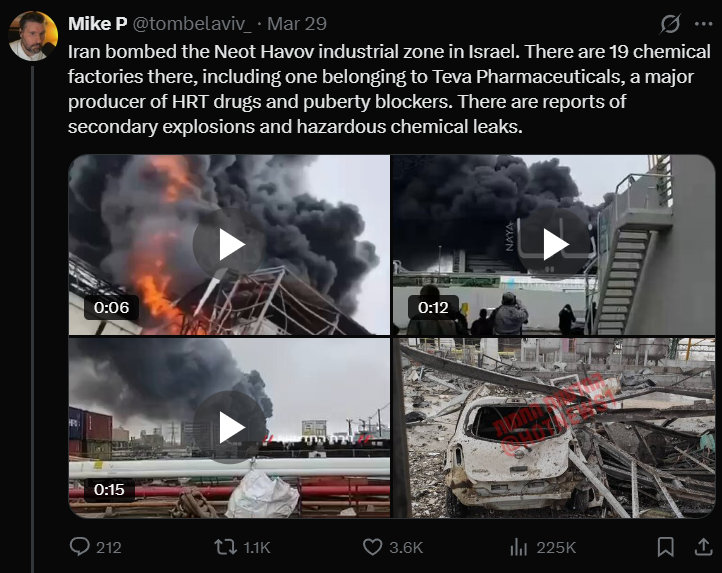Image resolution: width=722 pixels, height=573 pixels.
Task: Play the 0:15 shipping containers video
Action: tap(229, 428)
